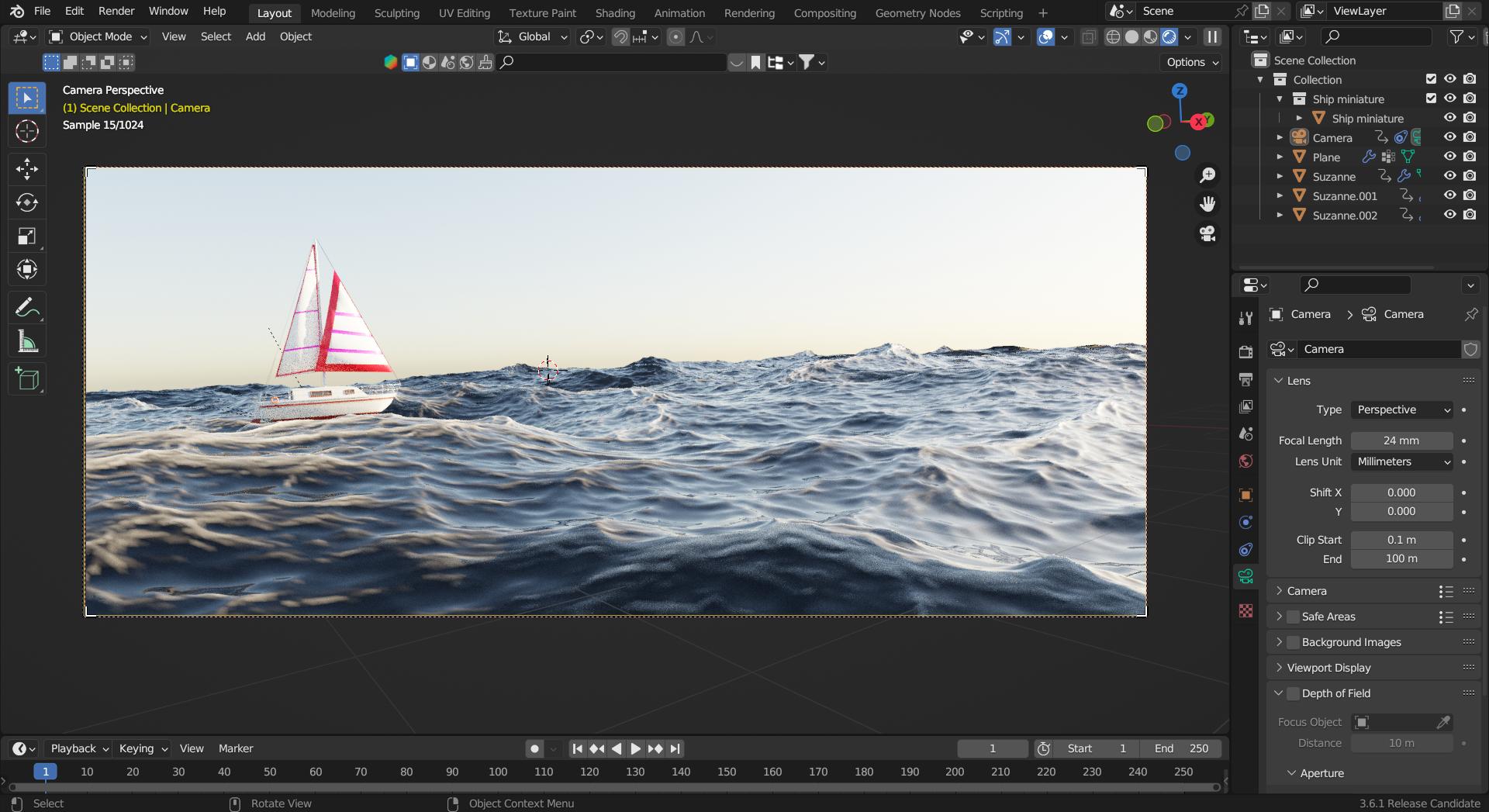Pick the Add Cube tool

tap(27, 379)
